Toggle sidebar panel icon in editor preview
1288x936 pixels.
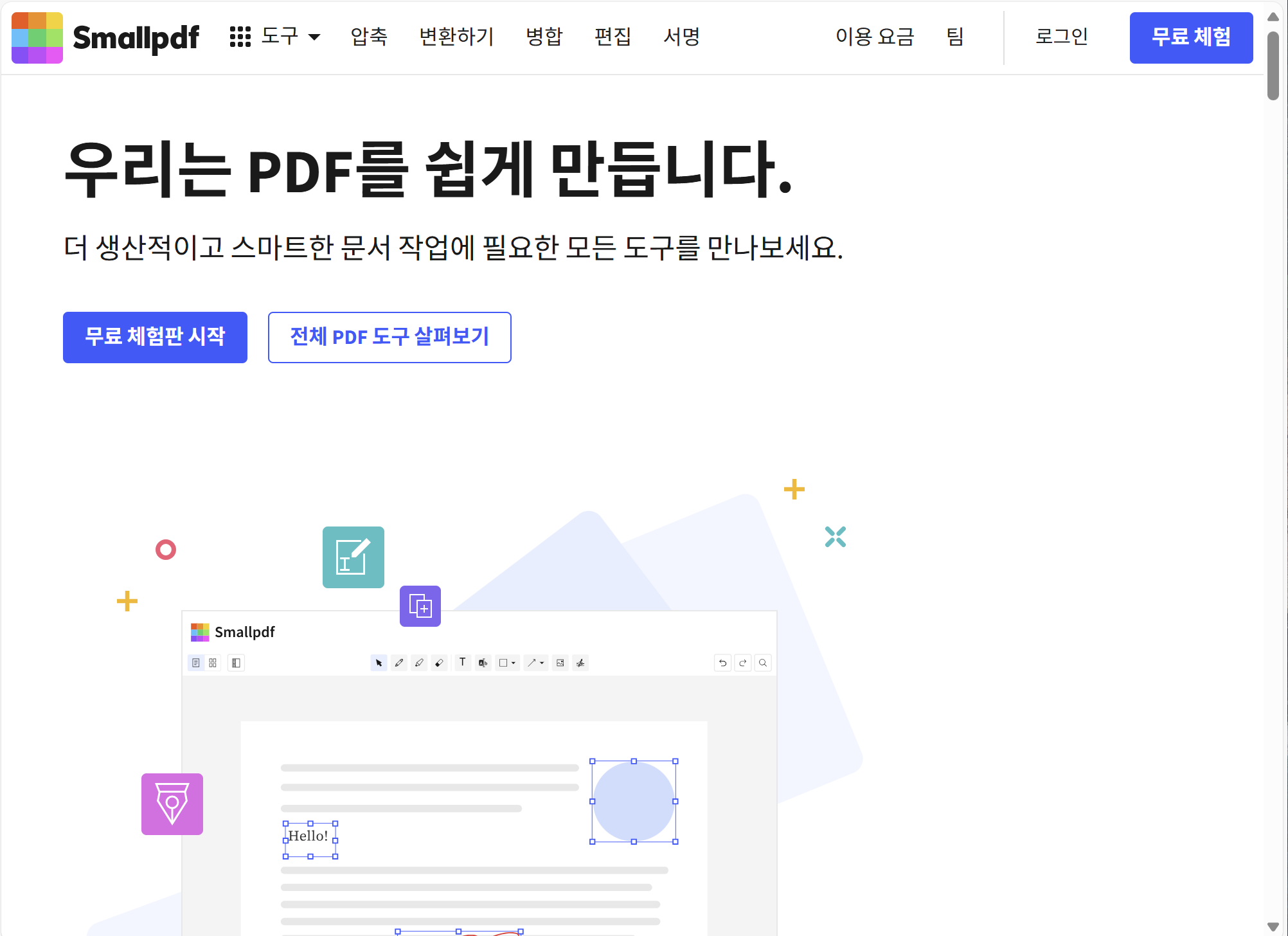[236, 663]
